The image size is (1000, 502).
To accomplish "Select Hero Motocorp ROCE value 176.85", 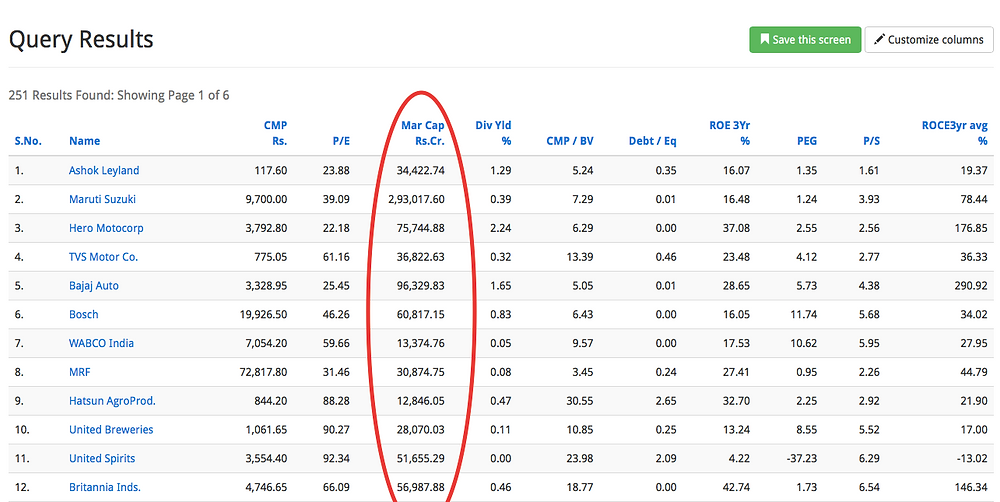I will [x=971, y=228].
